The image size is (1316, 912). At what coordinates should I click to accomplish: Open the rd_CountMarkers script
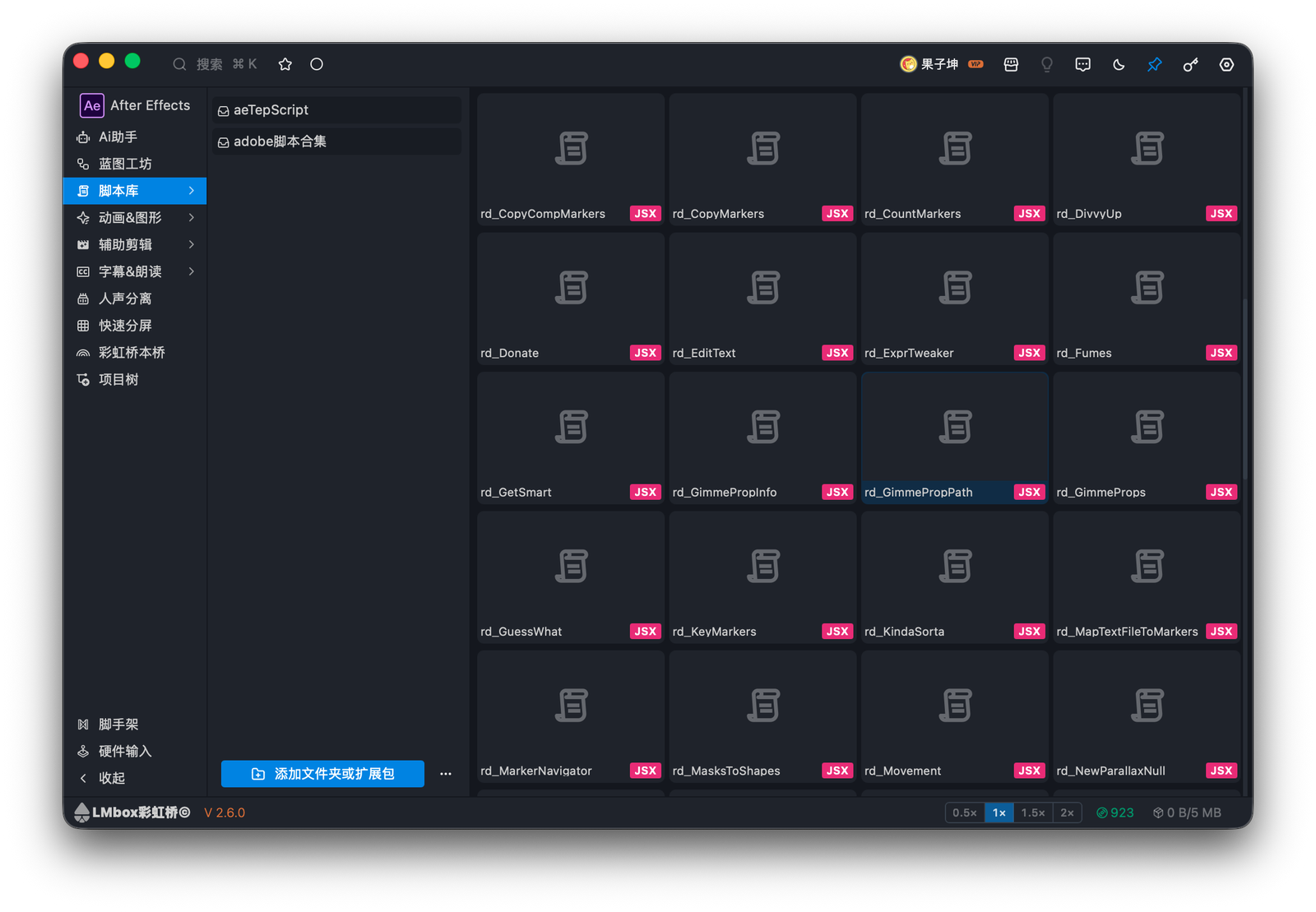click(955, 160)
